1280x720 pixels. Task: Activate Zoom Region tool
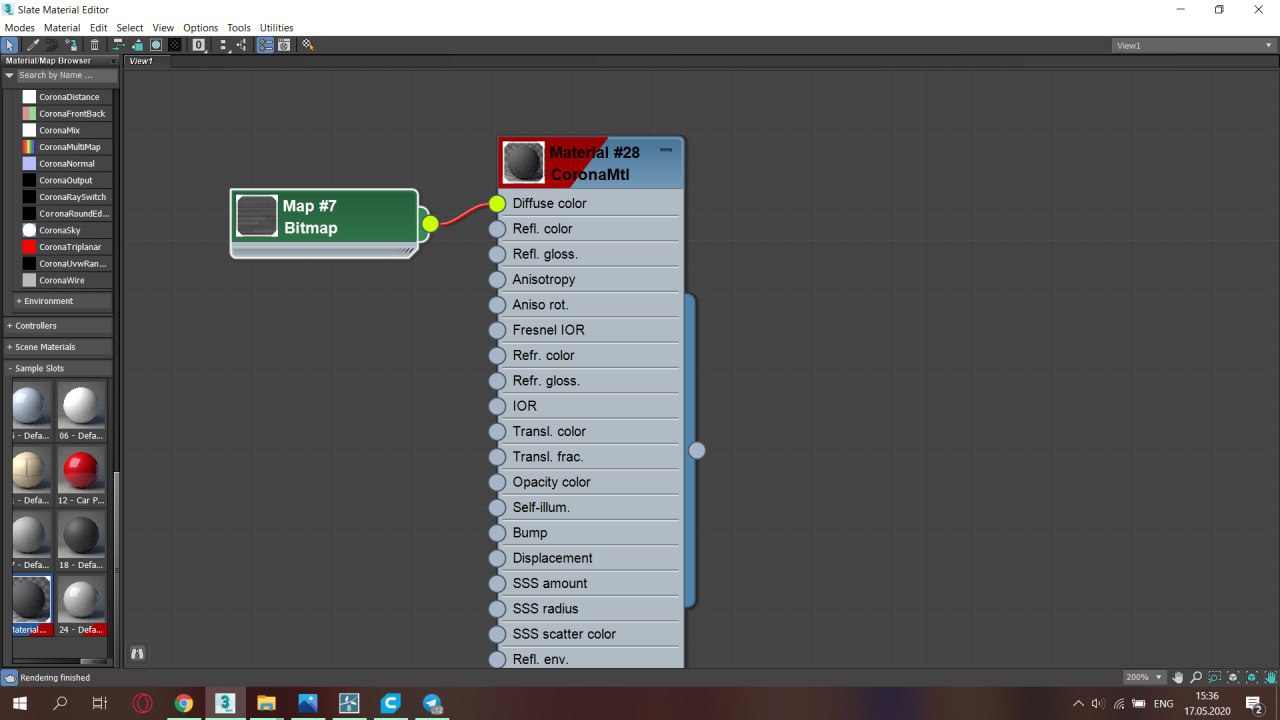1214,677
